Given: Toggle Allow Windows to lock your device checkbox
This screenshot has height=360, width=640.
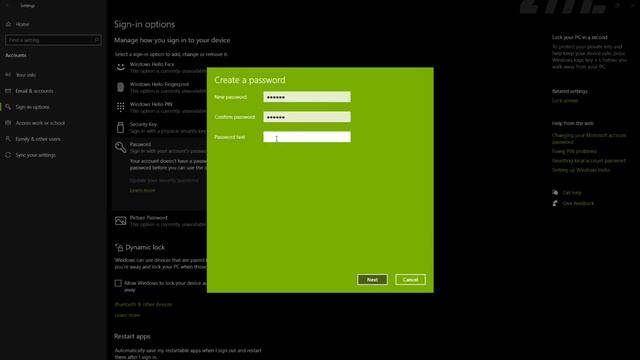Looking at the screenshot, I should 118,283.
